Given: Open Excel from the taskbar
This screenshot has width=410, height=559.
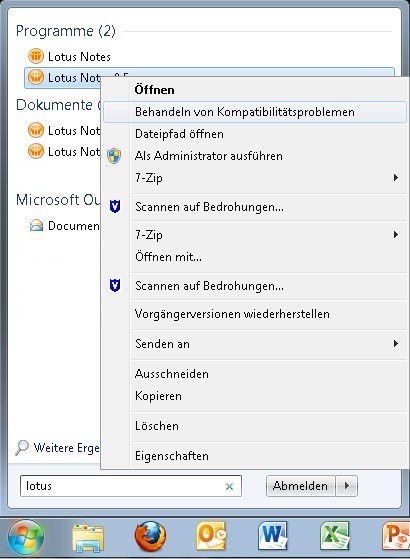Looking at the screenshot, I should [334, 536].
